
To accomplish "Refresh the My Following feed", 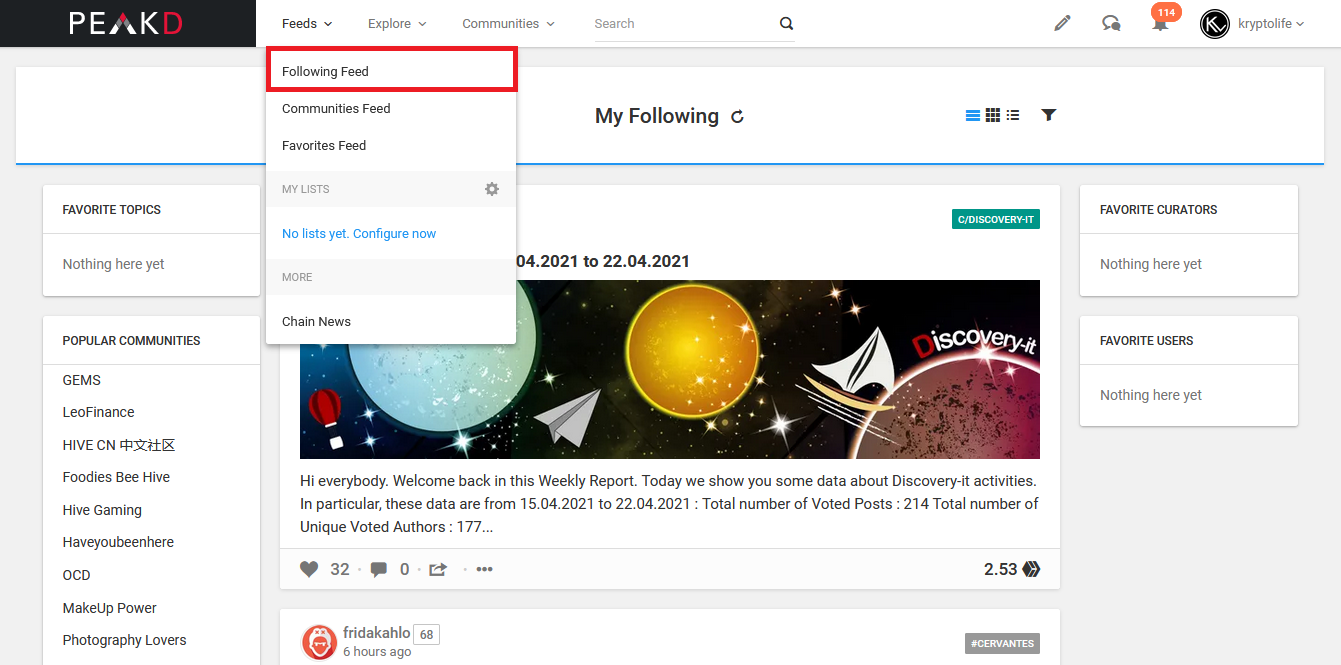I will pos(738,117).
